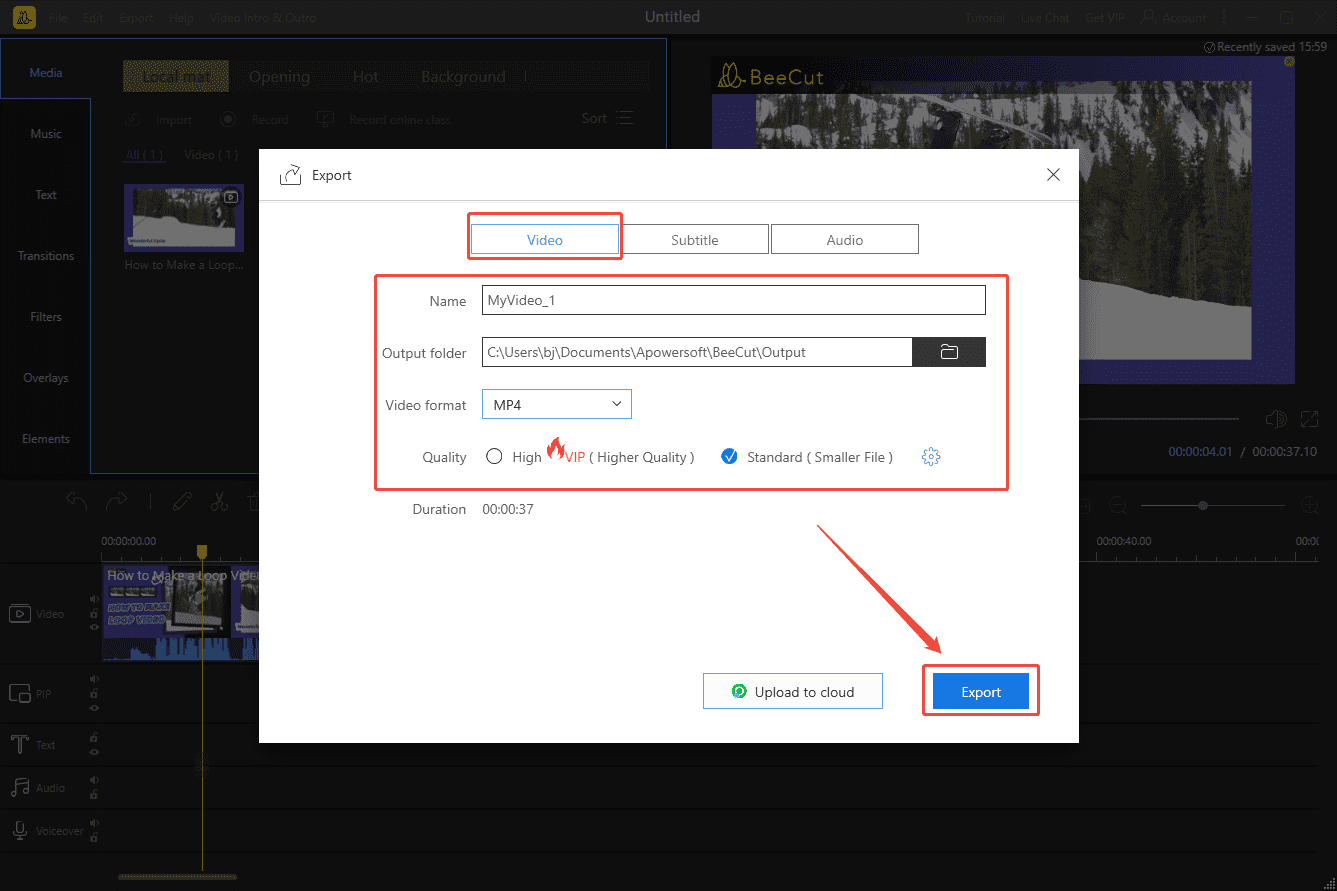Screen dimensions: 1337x891
Task: Expand the preview to fullscreen
Action: (1311, 419)
